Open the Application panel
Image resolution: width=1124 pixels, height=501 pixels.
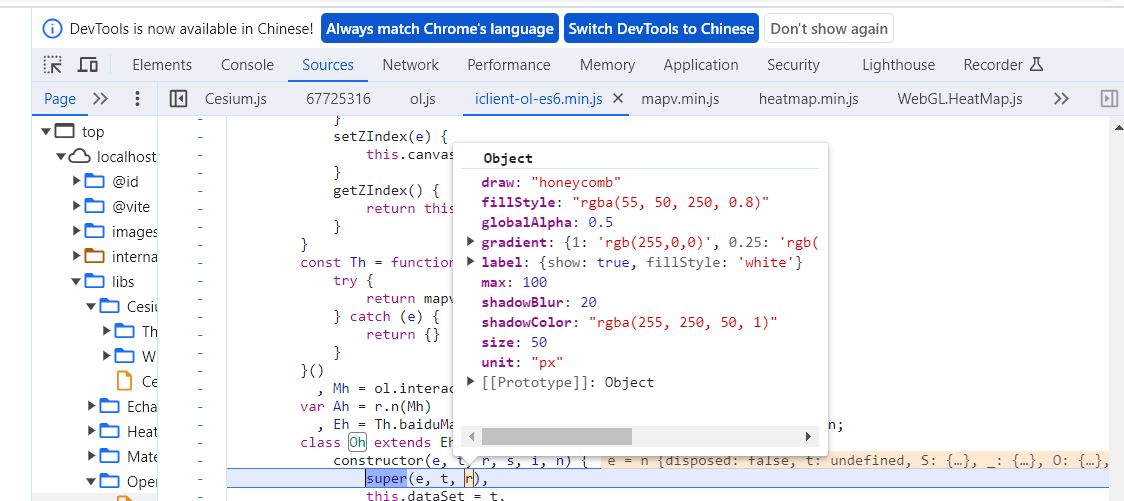[x=701, y=65]
